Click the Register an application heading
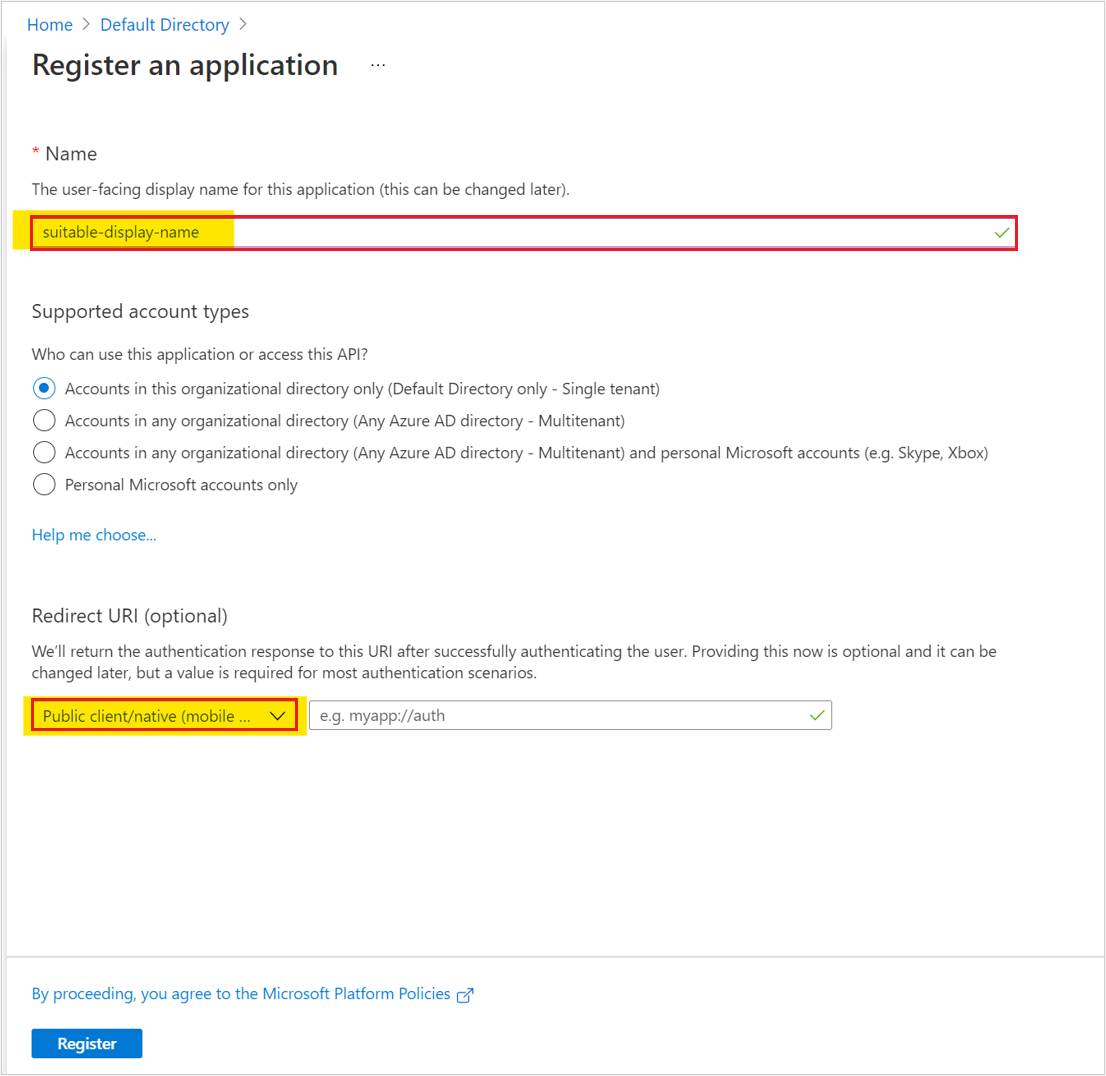Viewport: 1106px width, 1076px height. pos(185,65)
